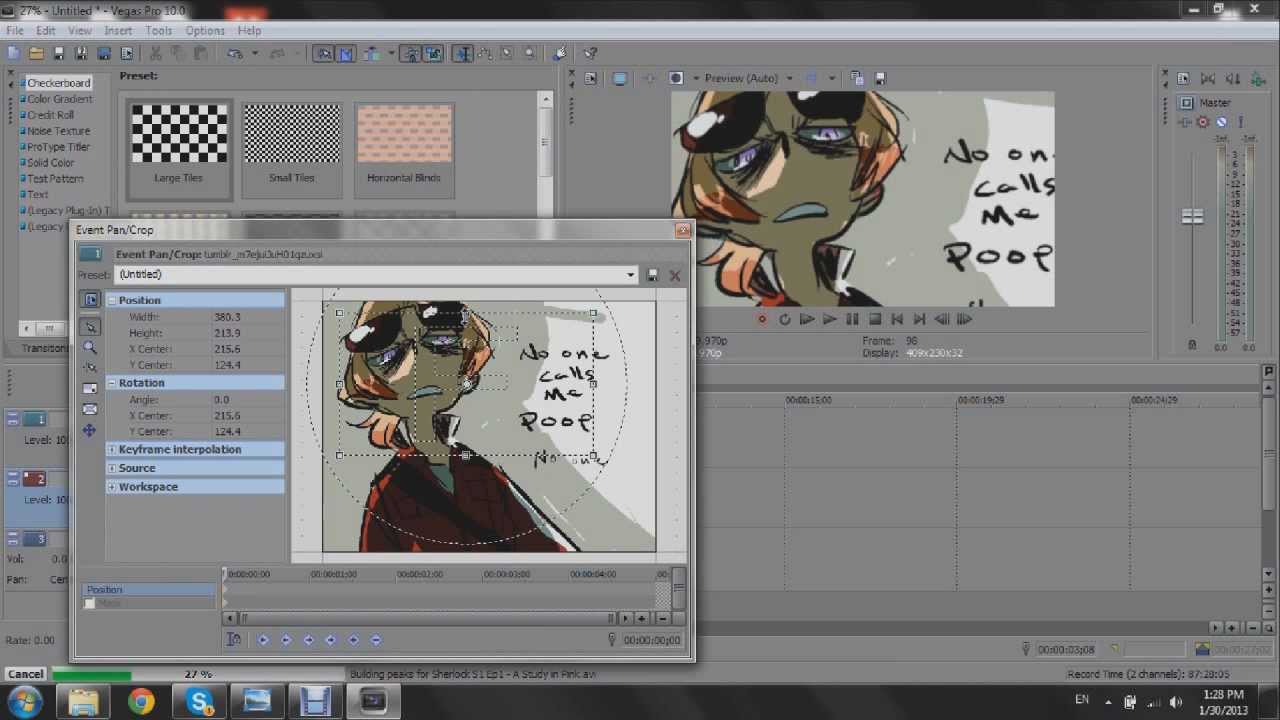Open the Options menu

click(x=205, y=31)
